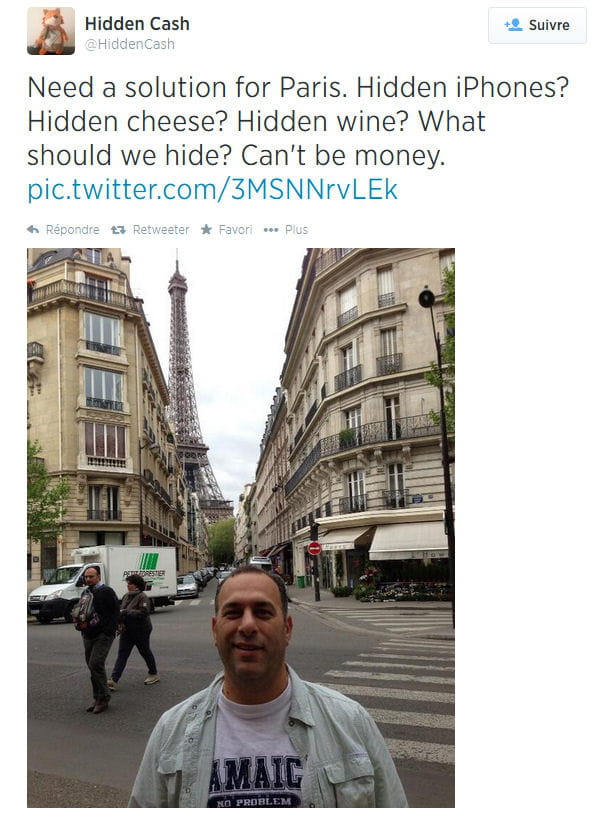Screen dimensions: 594x821
Task: Toggle the favorite star icon
Action: (206, 229)
